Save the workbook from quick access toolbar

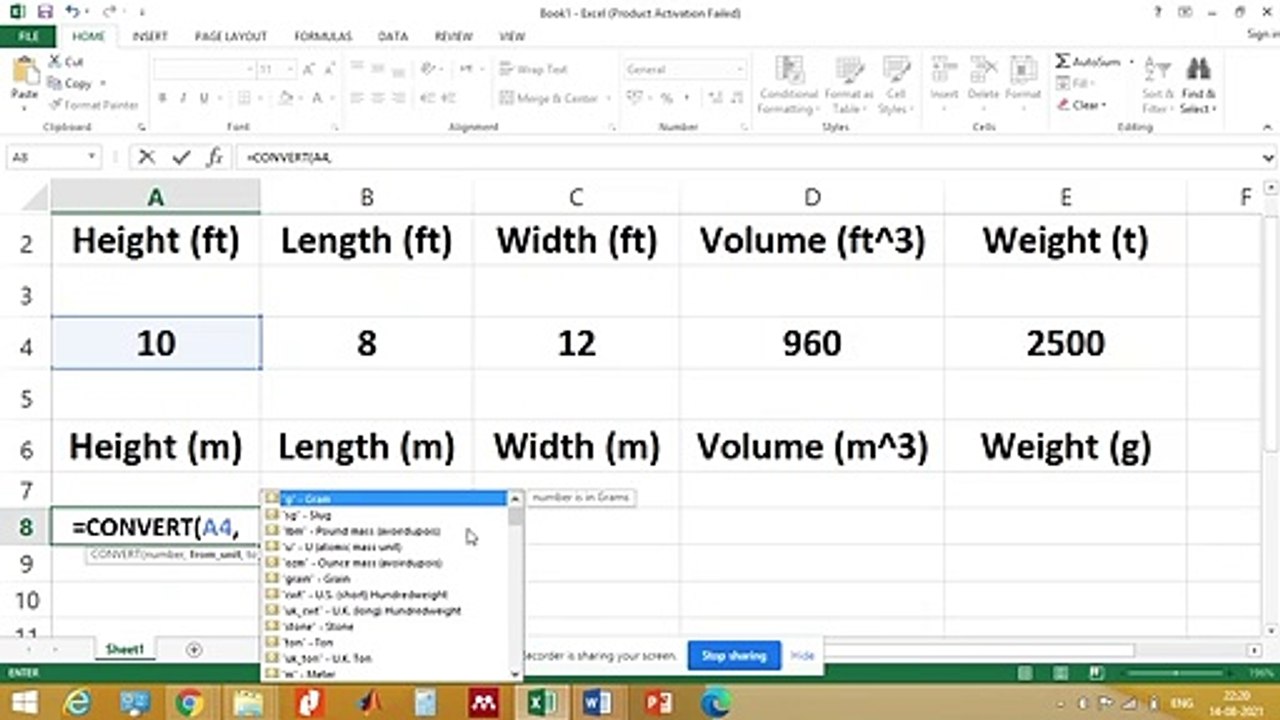(x=45, y=13)
